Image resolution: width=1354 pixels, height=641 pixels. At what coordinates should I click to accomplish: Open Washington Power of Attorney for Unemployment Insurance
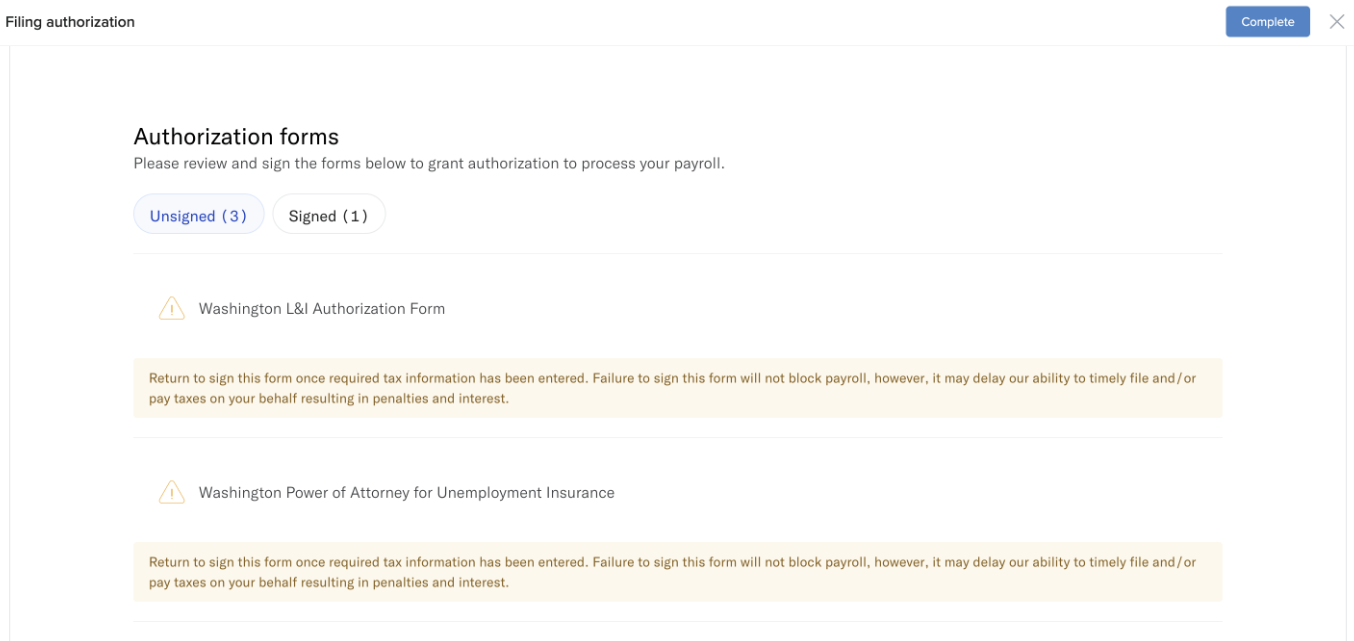click(x=406, y=493)
